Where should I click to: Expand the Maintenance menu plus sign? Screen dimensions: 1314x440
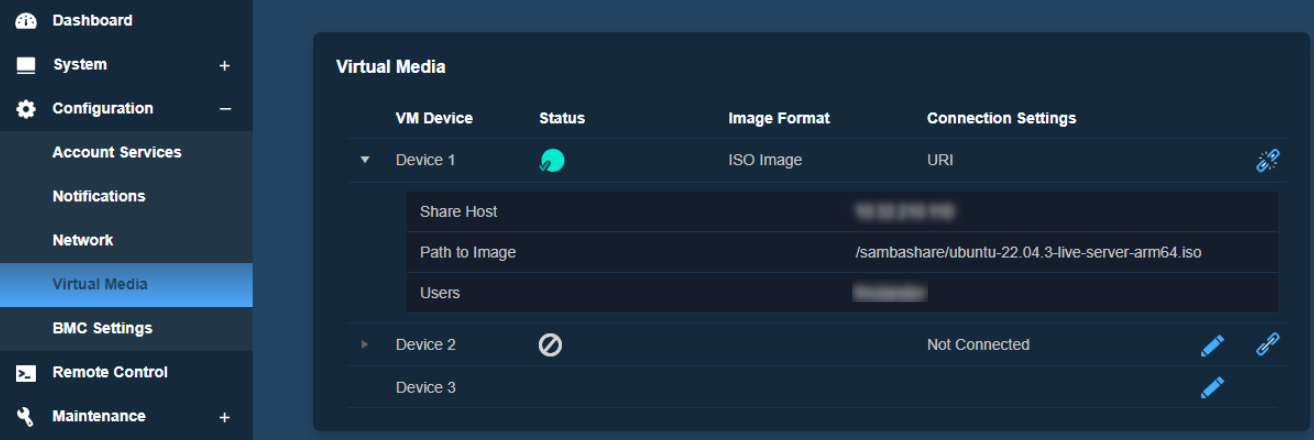pos(224,417)
